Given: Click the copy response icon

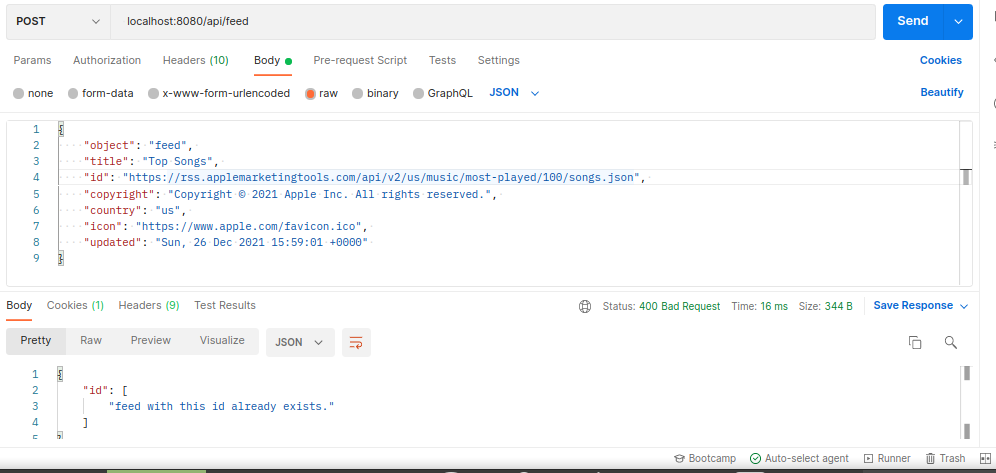Looking at the screenshot, I should point(915,342).
